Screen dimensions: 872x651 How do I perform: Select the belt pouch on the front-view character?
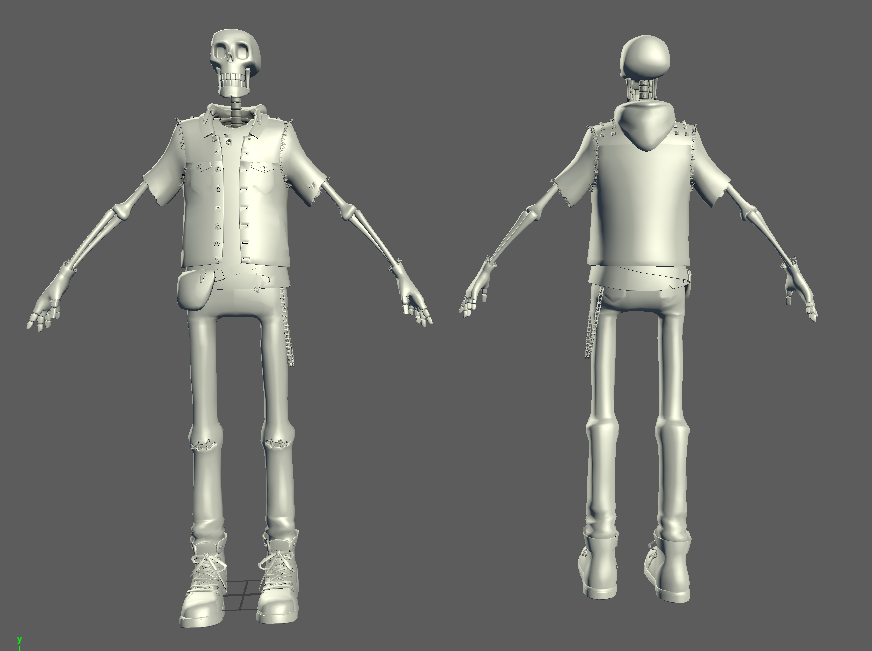[195, 289]
